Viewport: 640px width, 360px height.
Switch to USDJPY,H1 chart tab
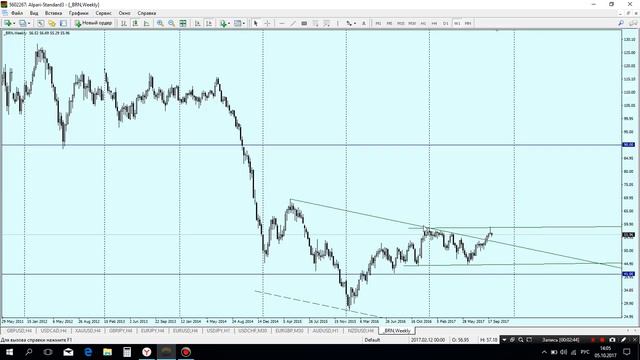pos(218,331)
